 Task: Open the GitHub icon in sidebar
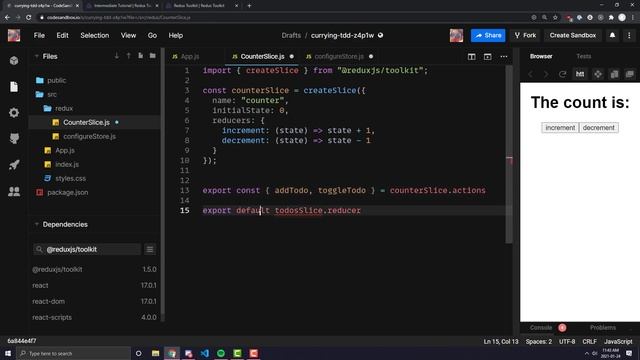tap(14, 139)
